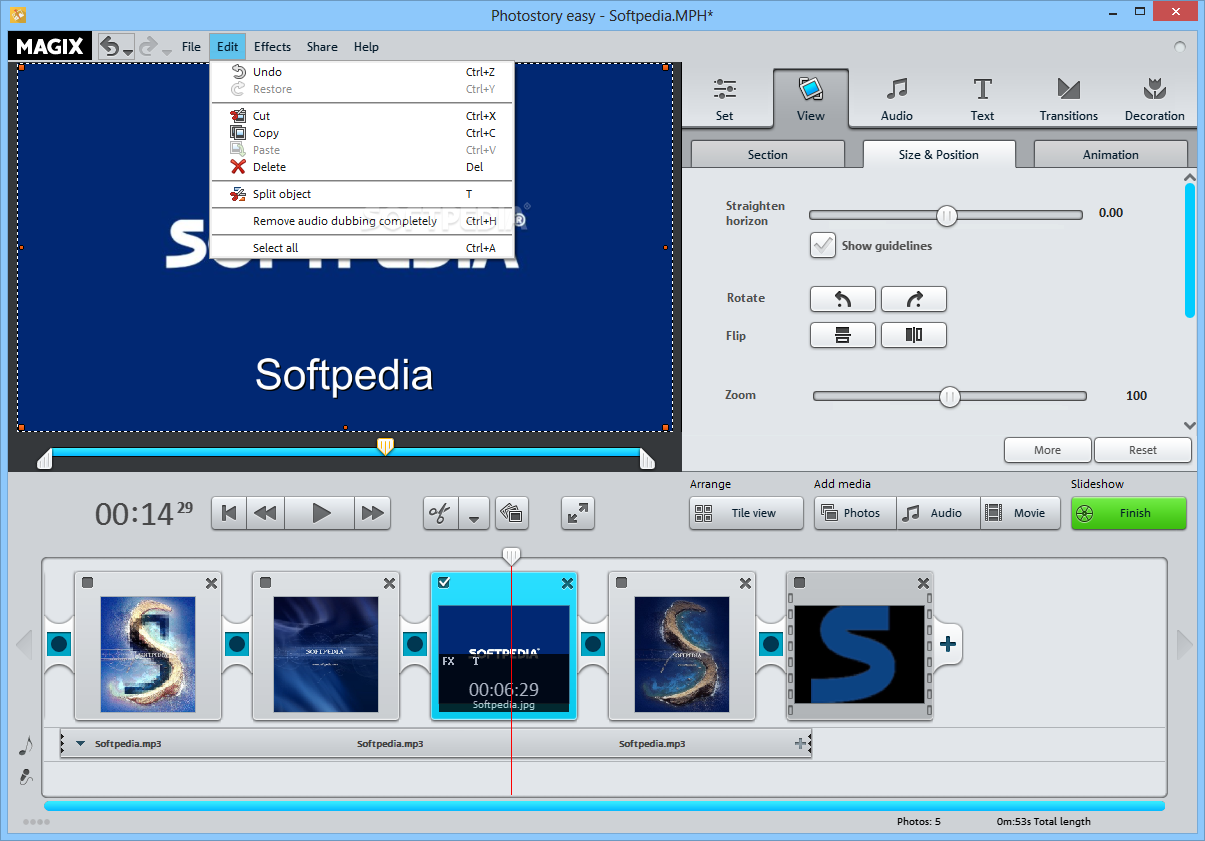Tick the checkbox on the blue S movie clip
This screenshot has width=1205, height=841.
(x=800, y=583)
